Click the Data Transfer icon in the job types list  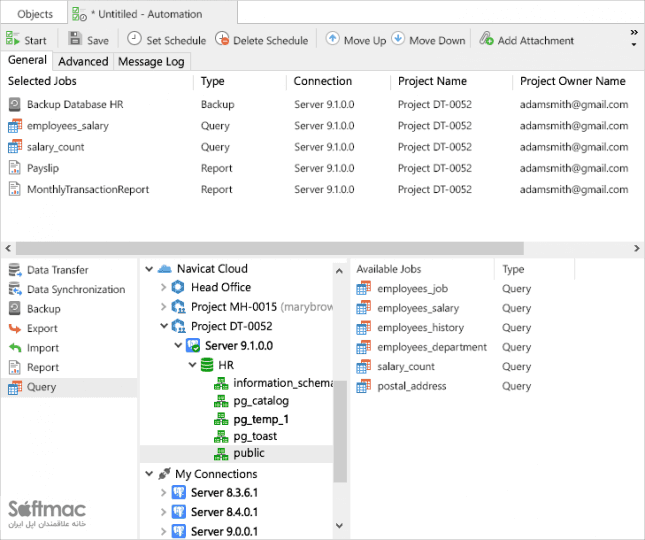click(15, 270)
